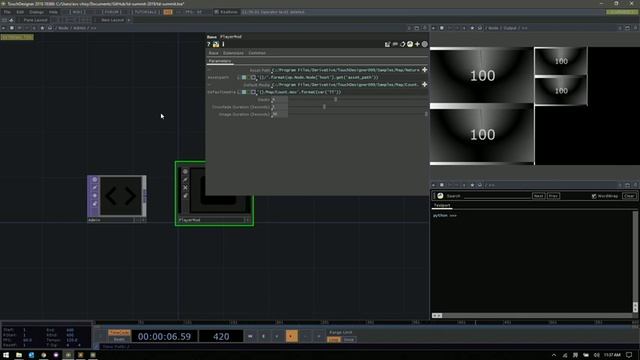Image resolution: width=640 pixels, height=360 pixels.
Task: Collapse the Default Media parameter expander
Action: 209,85
